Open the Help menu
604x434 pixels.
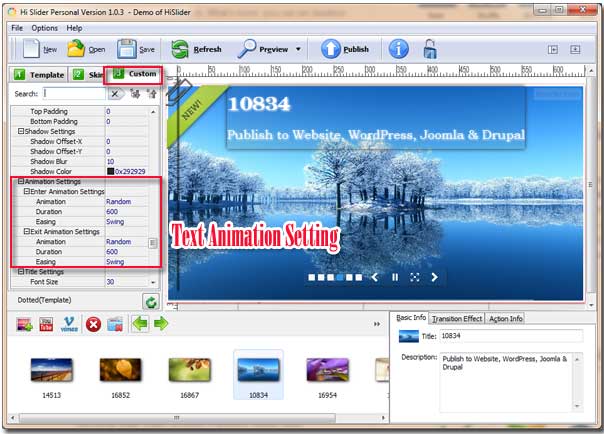tap(74, 28)
